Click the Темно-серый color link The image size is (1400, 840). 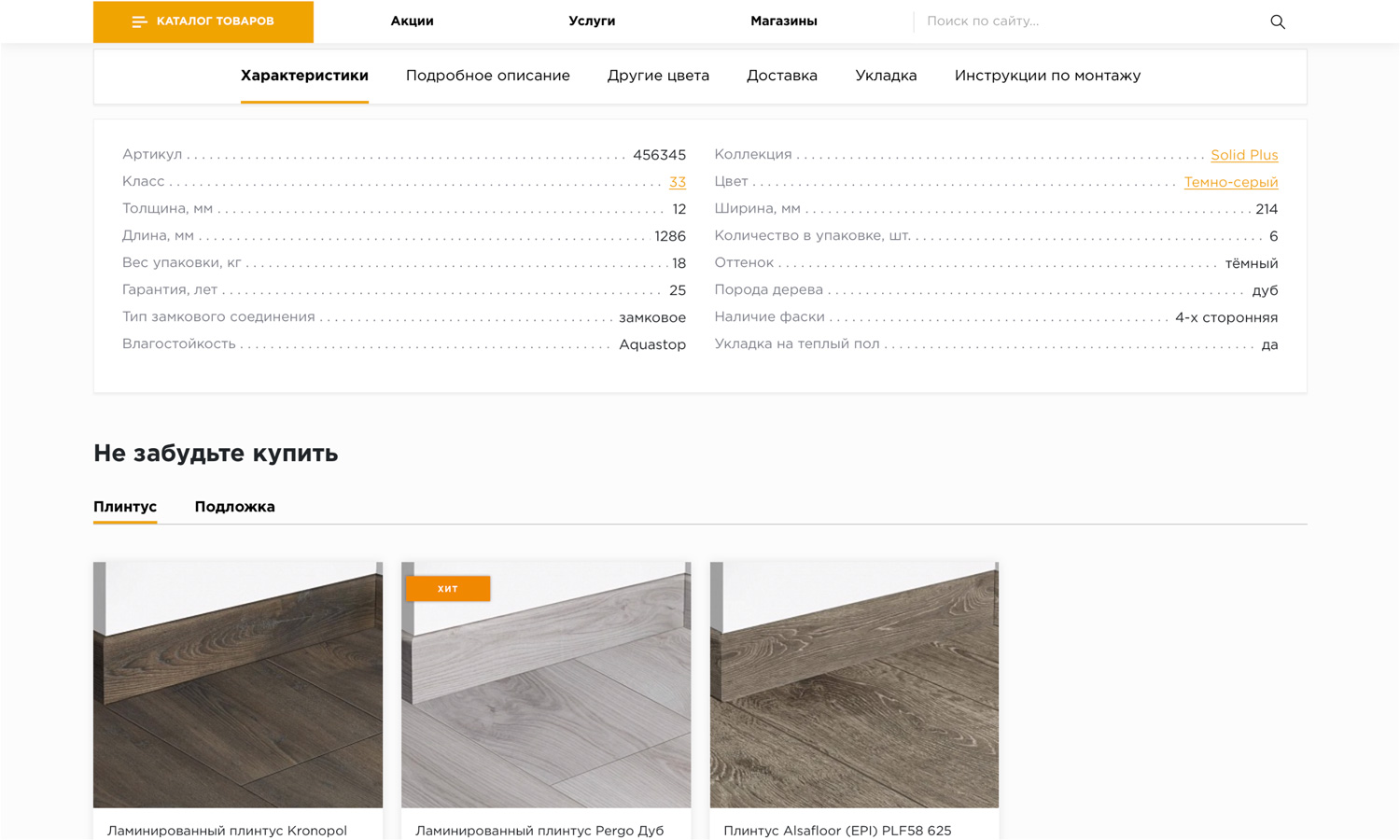[1230, 182]
